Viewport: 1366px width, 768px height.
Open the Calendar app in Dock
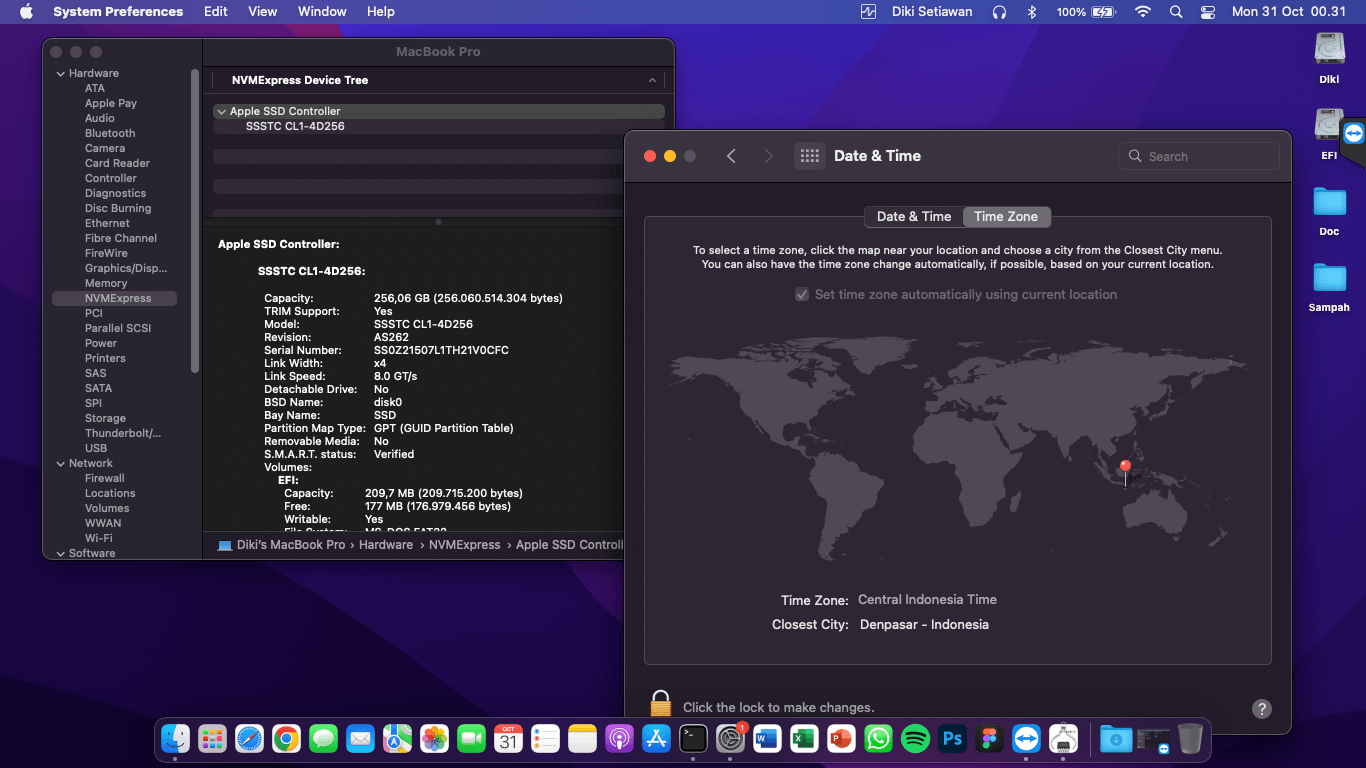(508, 739)
